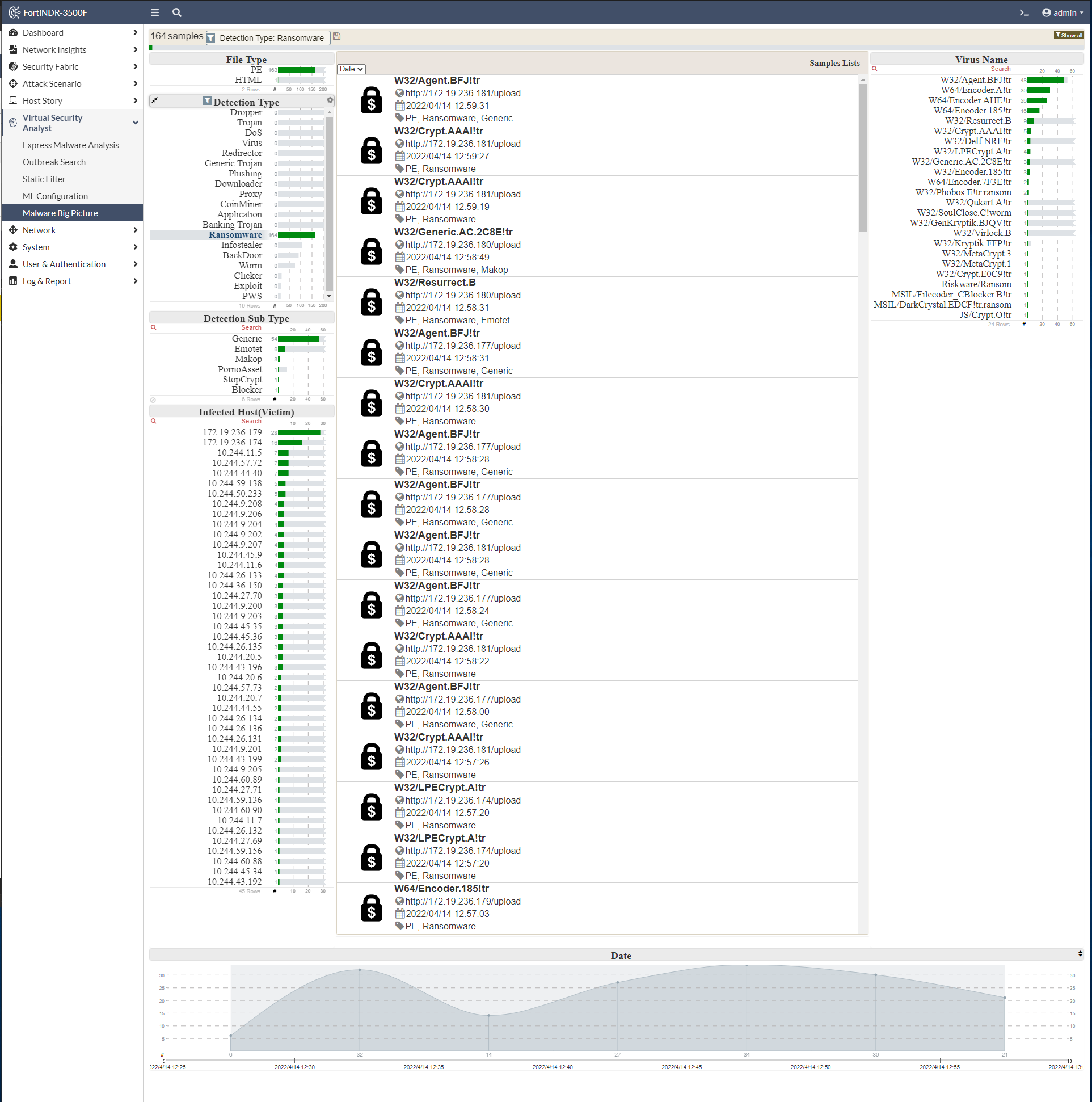Open the admin account dropdown
Image resolution: width=1092 pixels, height=1102 pixels.
(x=1062, y=12)
